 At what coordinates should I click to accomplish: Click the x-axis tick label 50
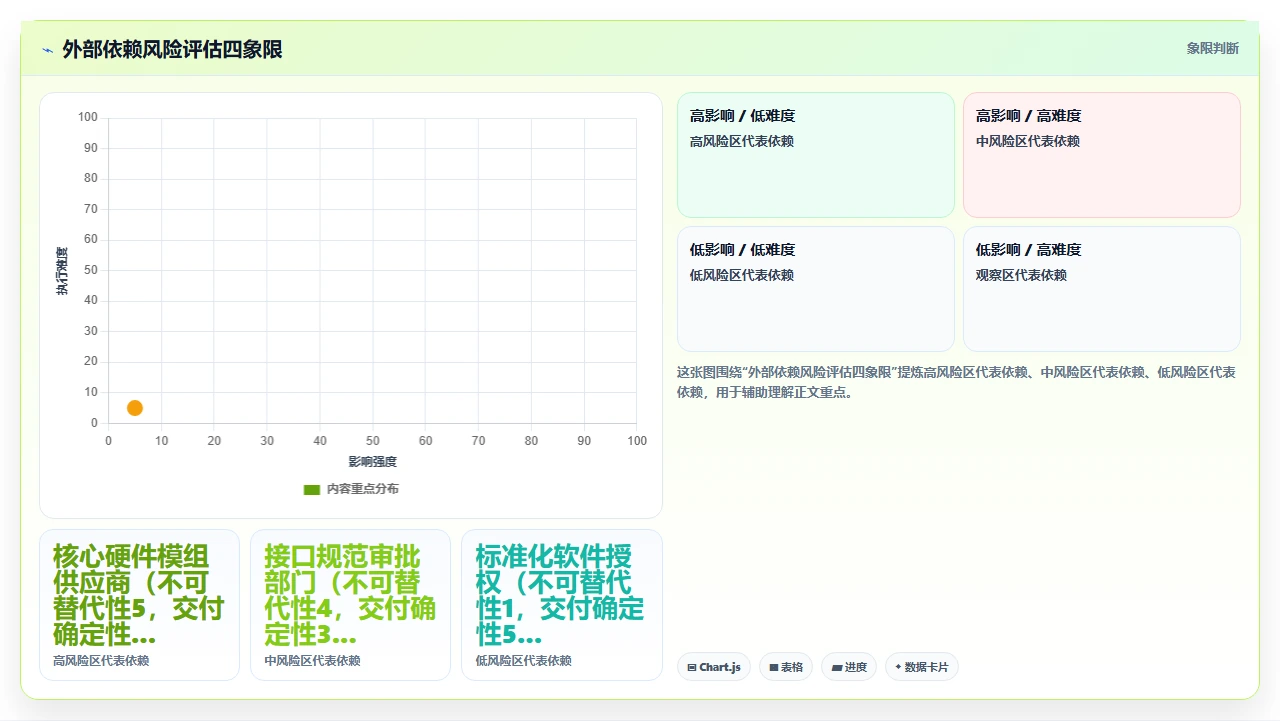tap(372, 441)
